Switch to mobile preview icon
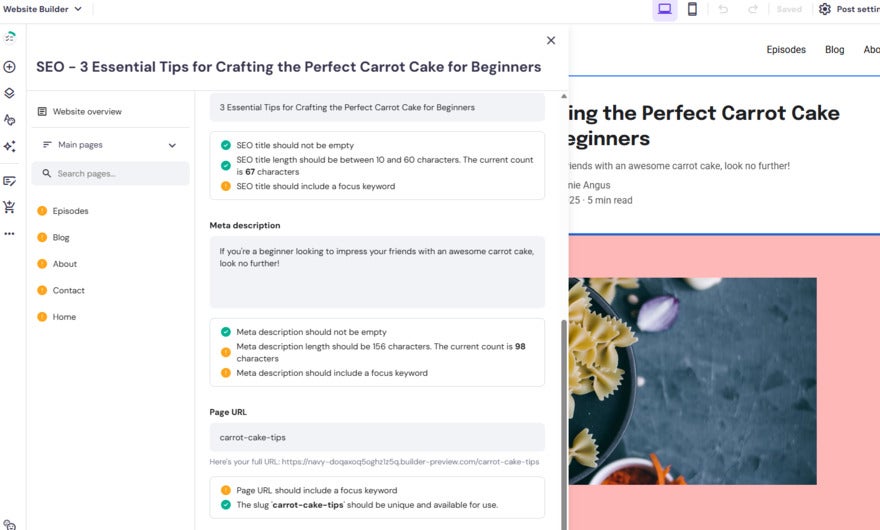Image resolution: width=880 pixels, height=530 pixels. [692, 9]
